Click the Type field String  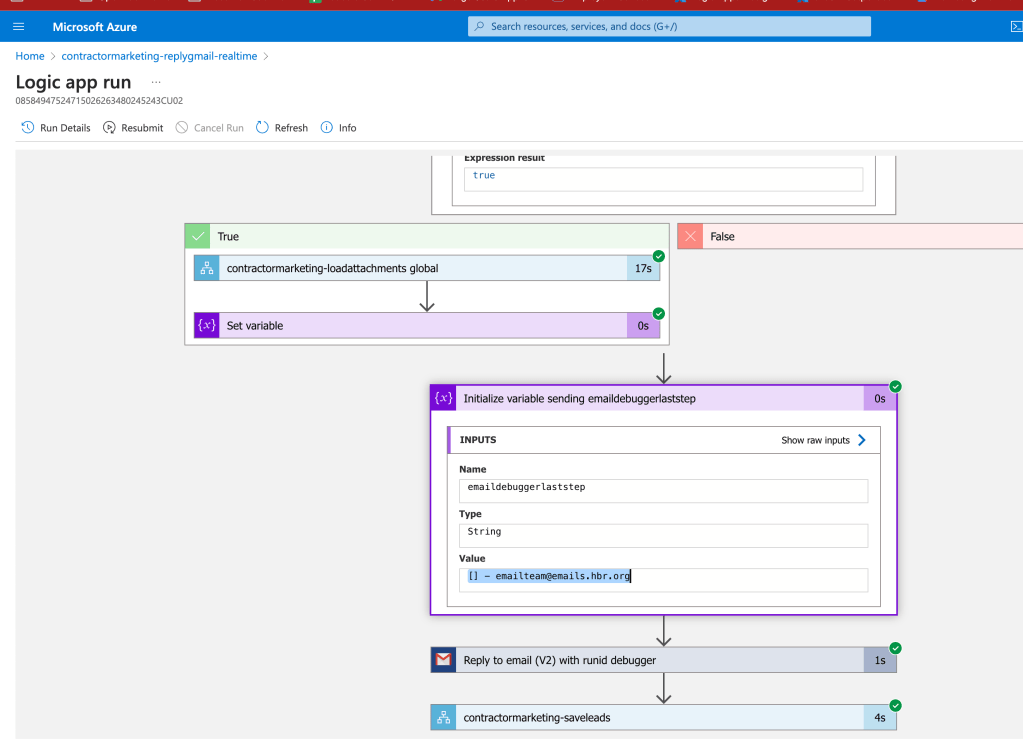664,536
